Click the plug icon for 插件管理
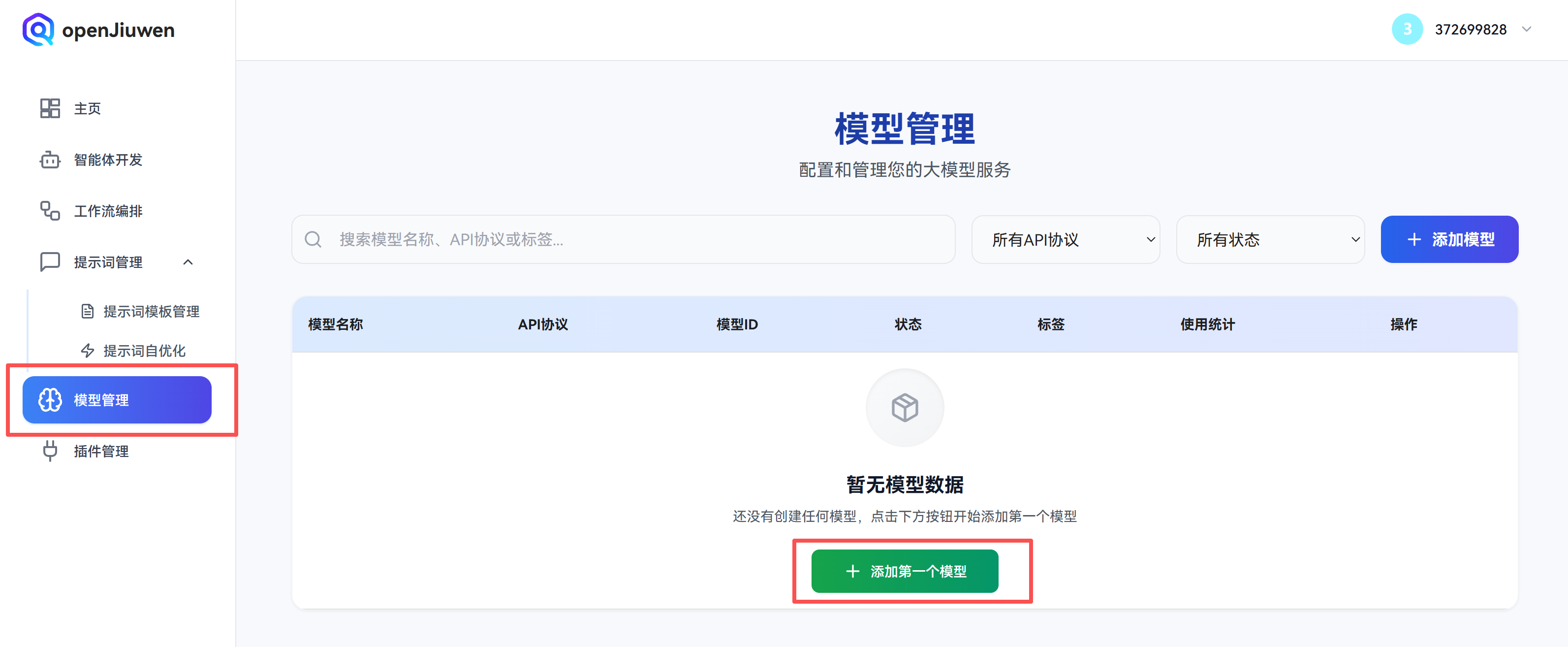Screen dimensions: 1568x647 (x=50, y=452)
